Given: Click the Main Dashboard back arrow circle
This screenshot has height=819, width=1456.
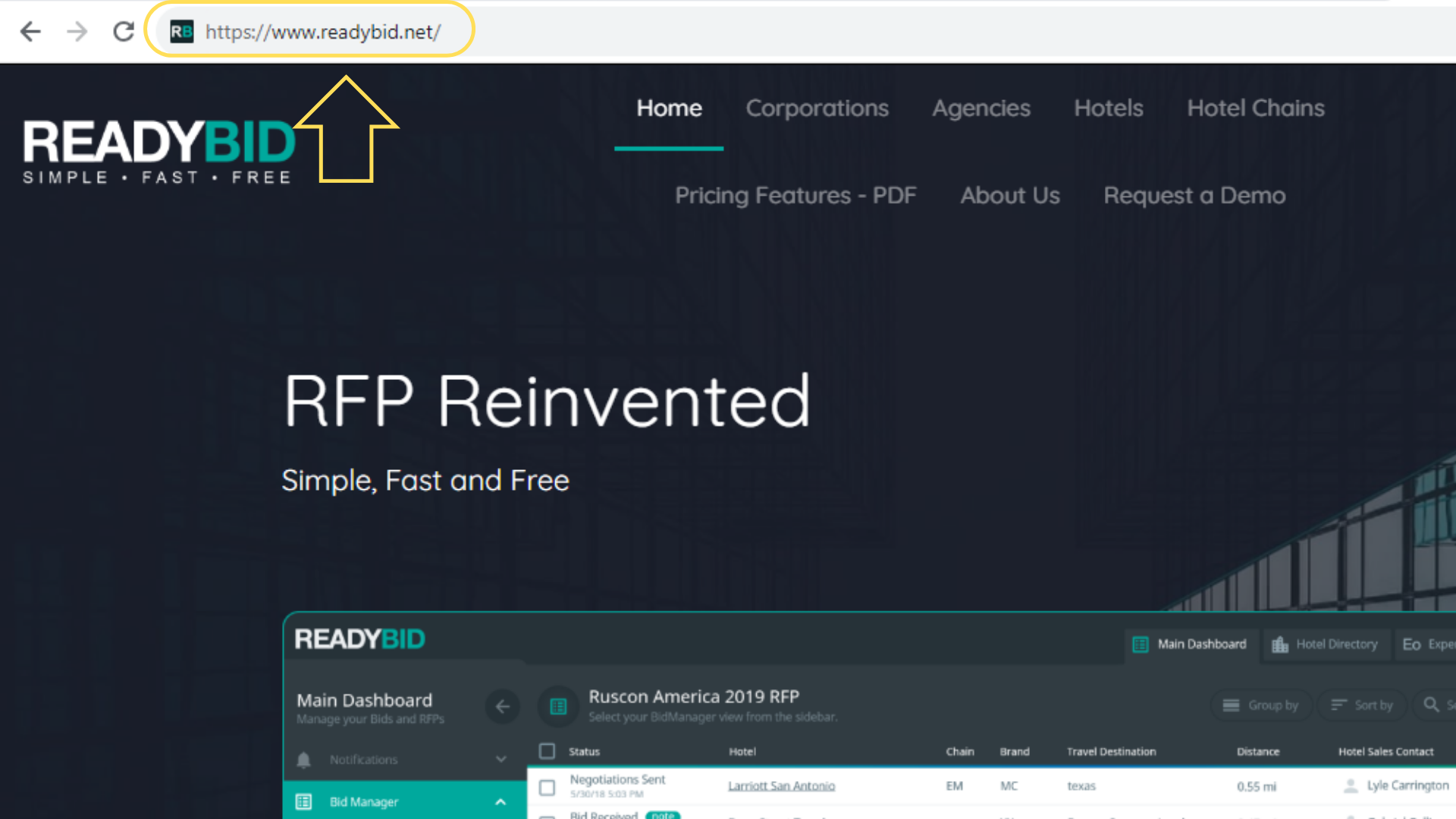Looking at the screenshot, I should coord(502,707).
